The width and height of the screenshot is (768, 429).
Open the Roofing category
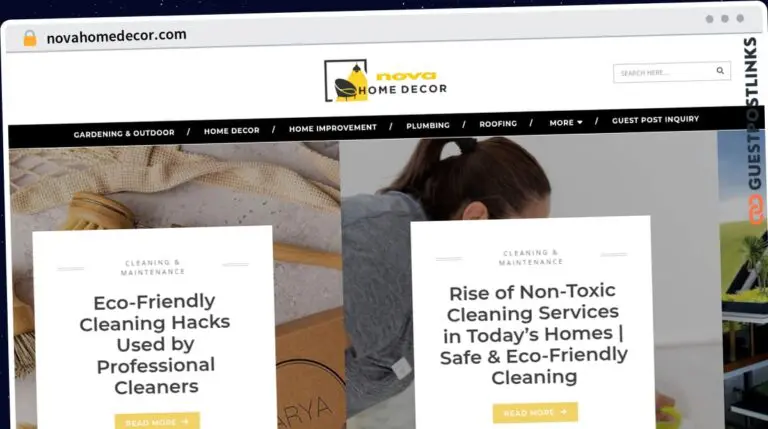click(498, 124)
